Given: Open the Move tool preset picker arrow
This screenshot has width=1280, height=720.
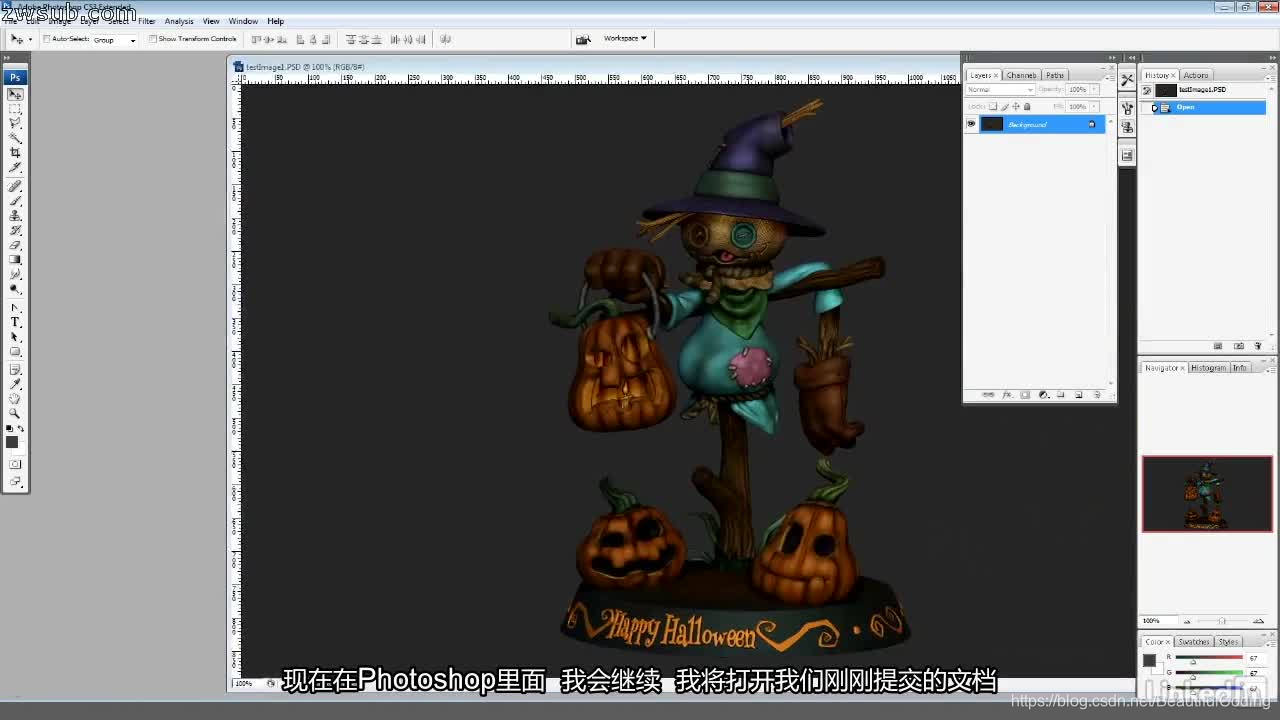Looking at the screenshot, I should [30, 40].
